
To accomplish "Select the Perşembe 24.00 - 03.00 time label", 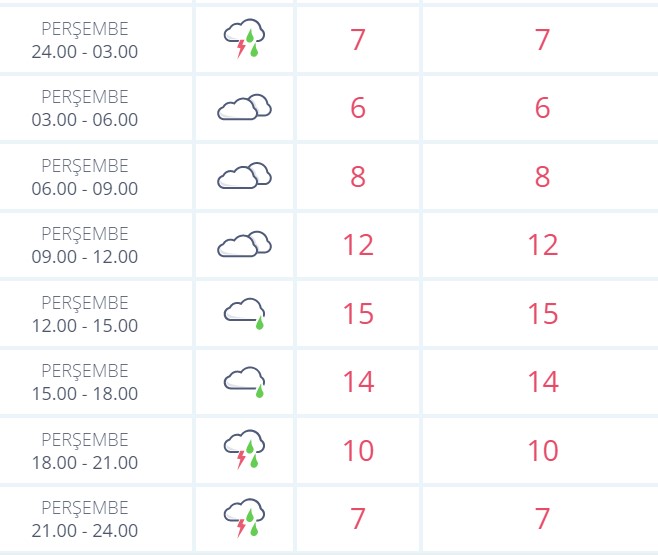I will click(x=85, y=40).
